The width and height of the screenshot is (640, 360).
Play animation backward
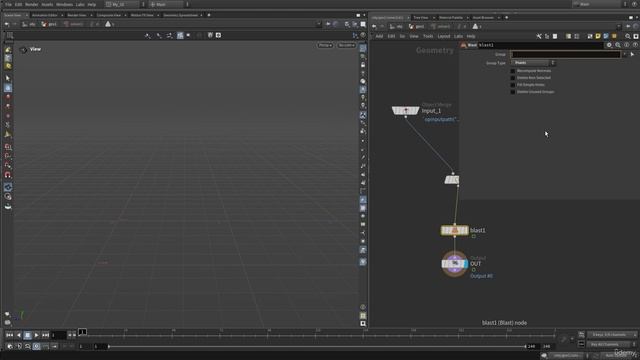[x=18, y=335]
